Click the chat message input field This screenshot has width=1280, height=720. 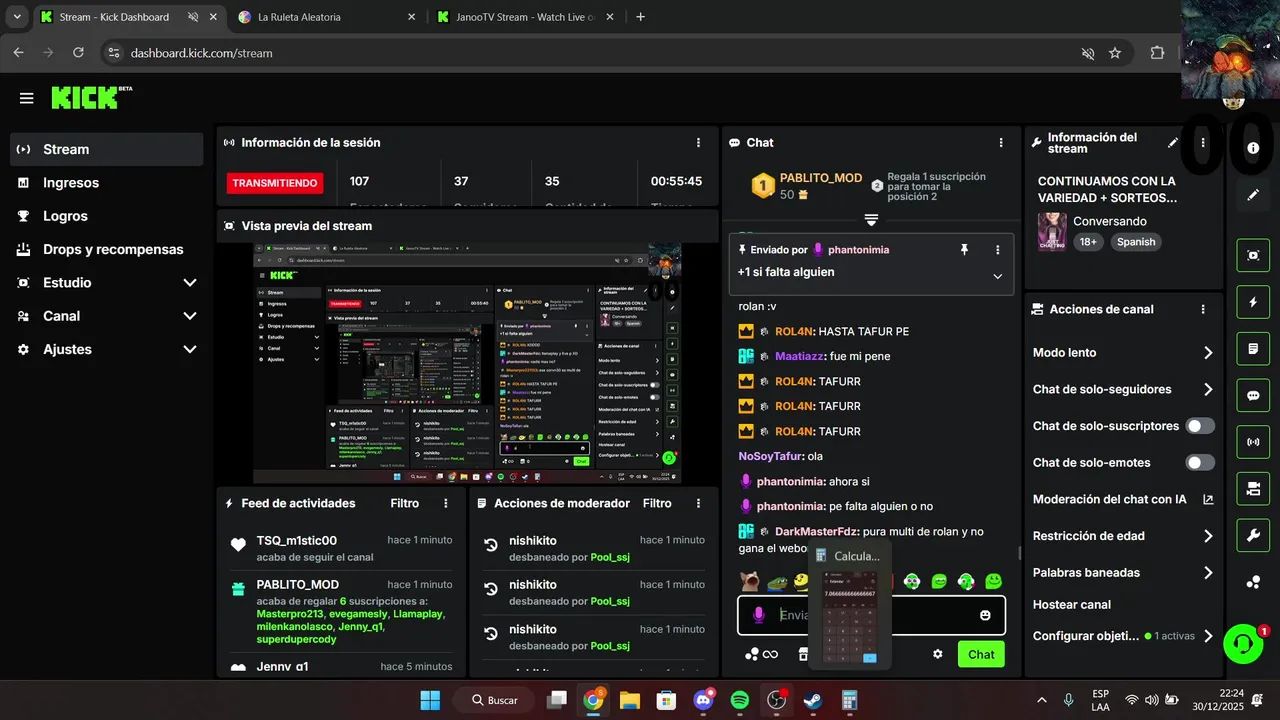(x=871, y=615)
